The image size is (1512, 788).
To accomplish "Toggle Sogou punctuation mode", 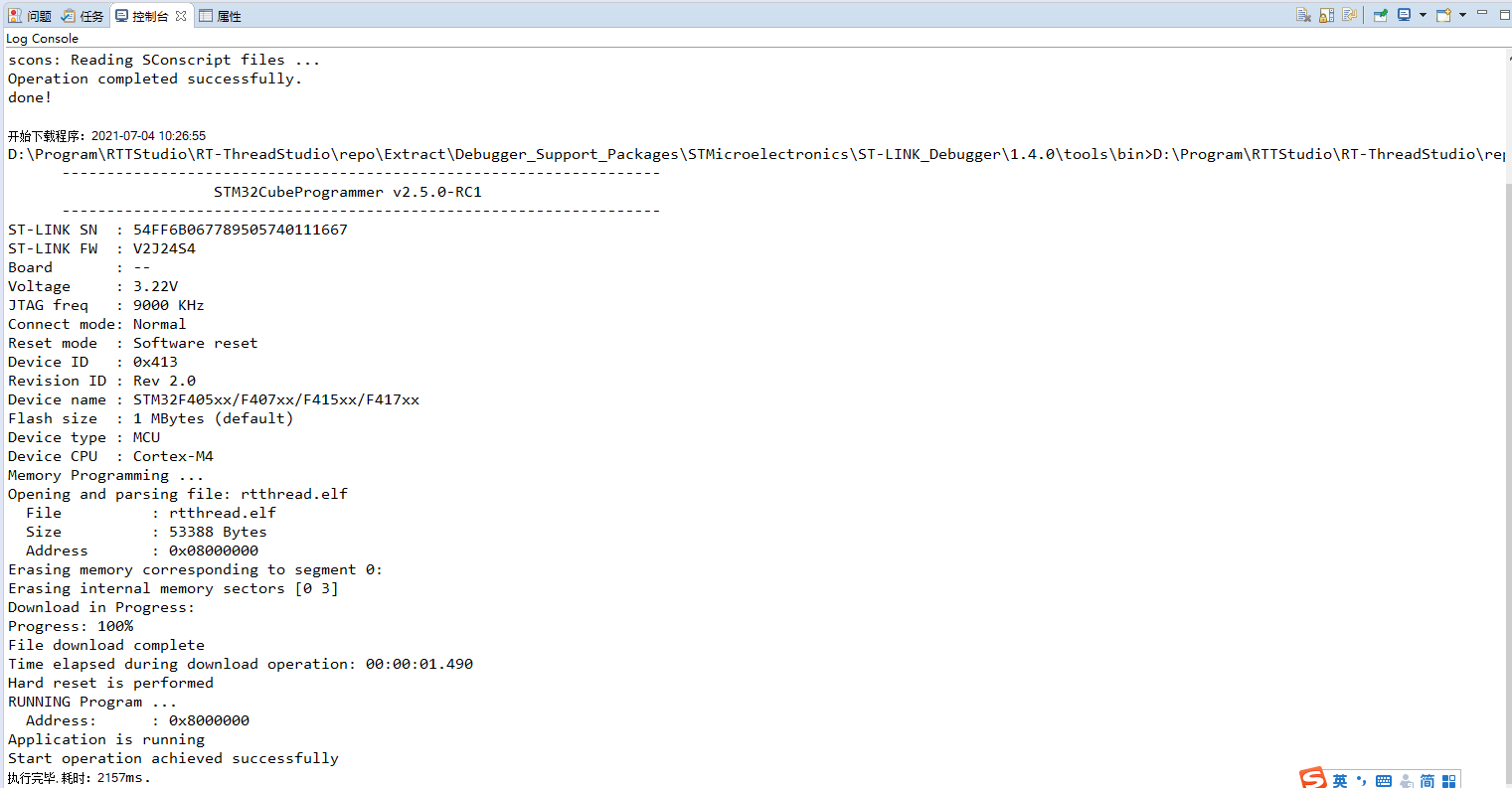I will (1361, 781).
